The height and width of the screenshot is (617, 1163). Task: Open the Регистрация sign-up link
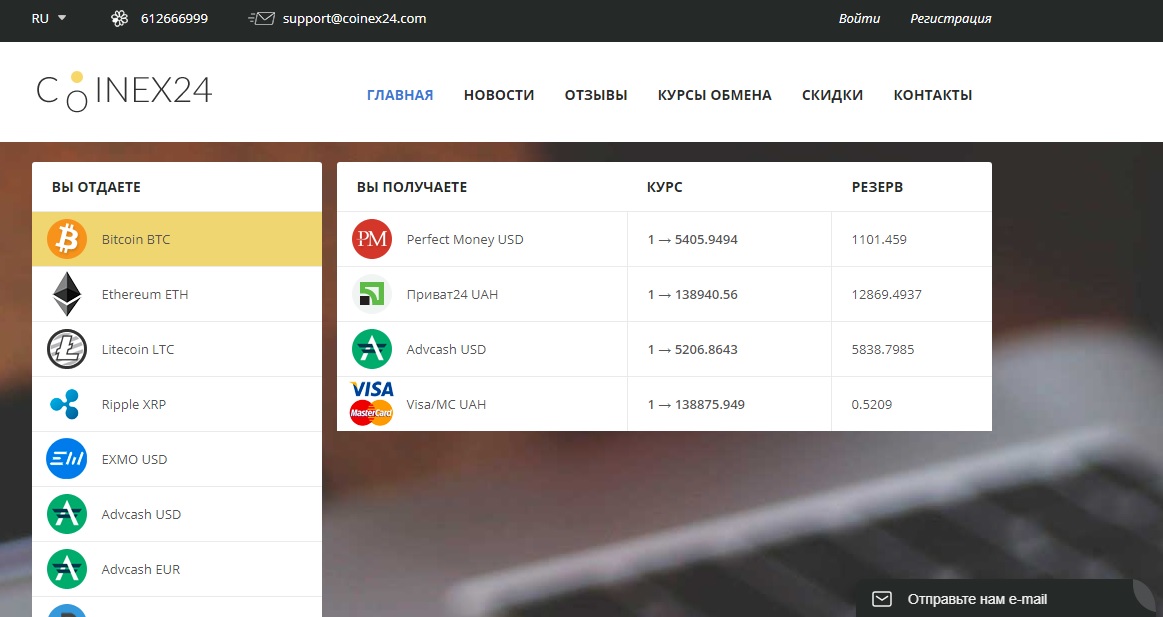pos(950,18)
